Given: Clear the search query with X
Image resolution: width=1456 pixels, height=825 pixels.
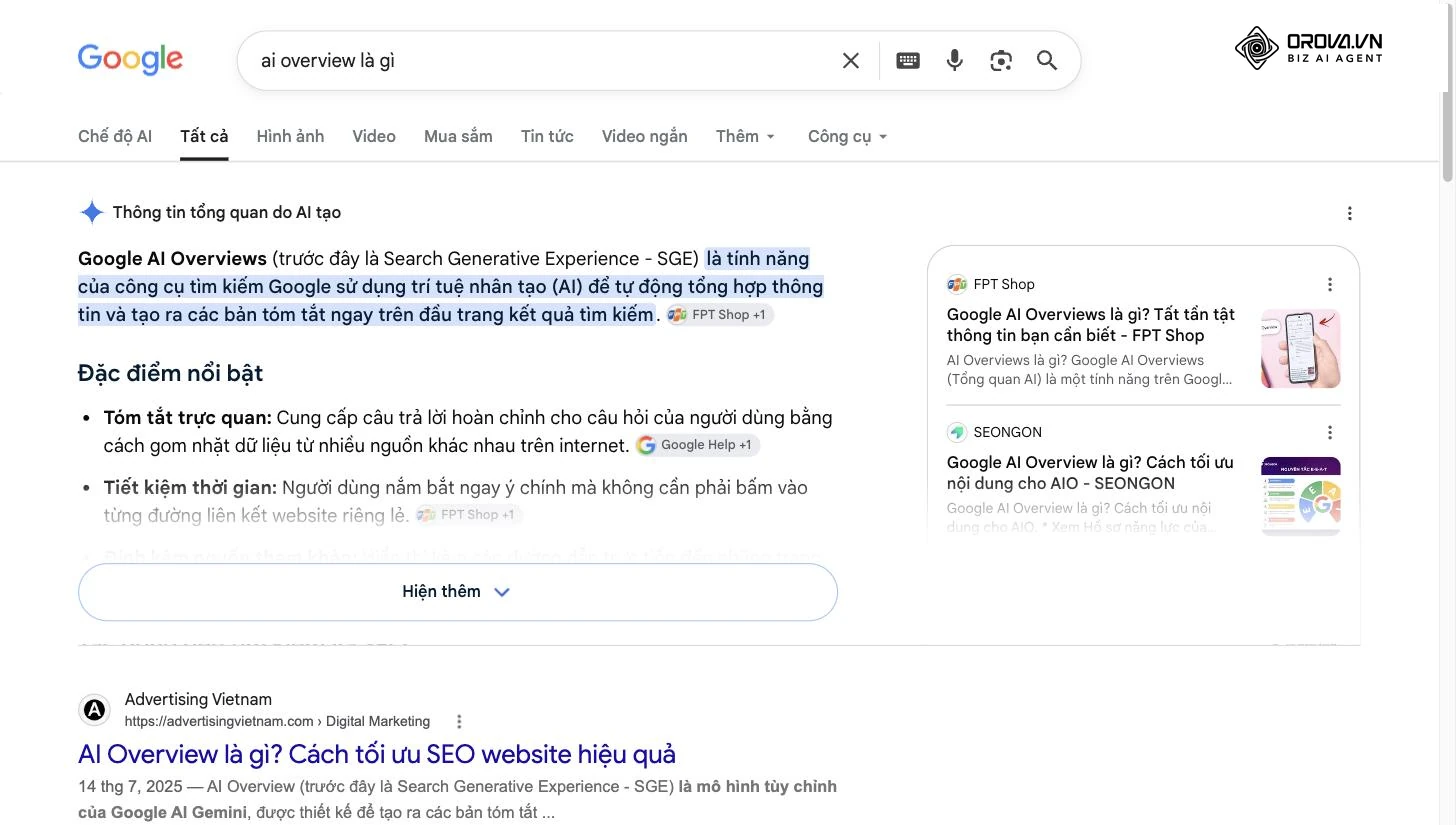Looking at the screenshot, I should (x=851, y=60).
